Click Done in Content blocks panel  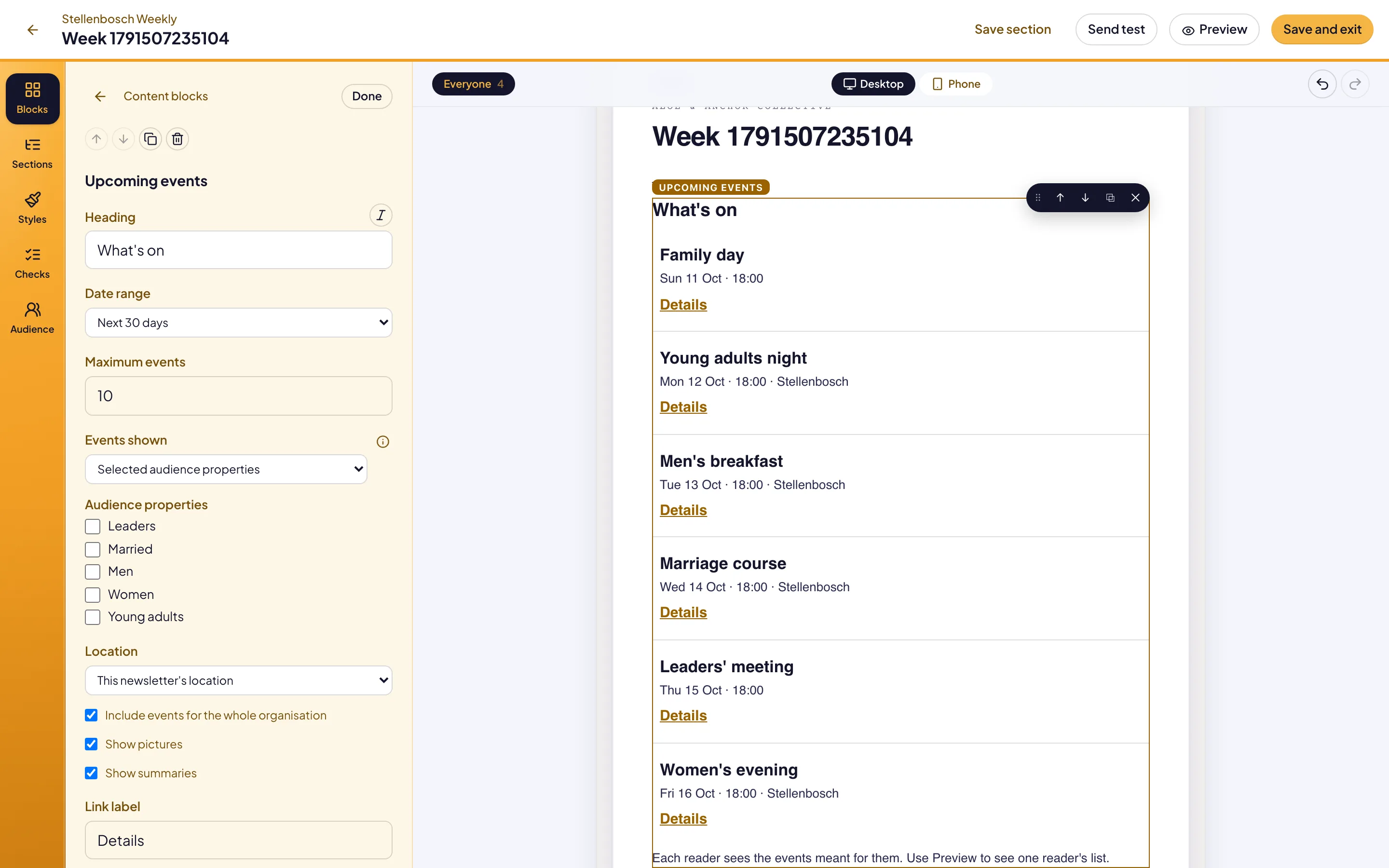pos(367,96)
